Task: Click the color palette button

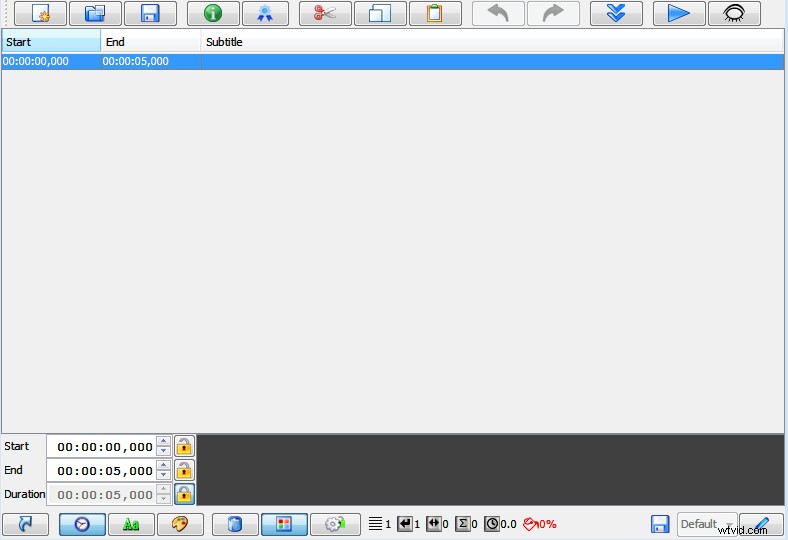Action: tap(180, 524)
